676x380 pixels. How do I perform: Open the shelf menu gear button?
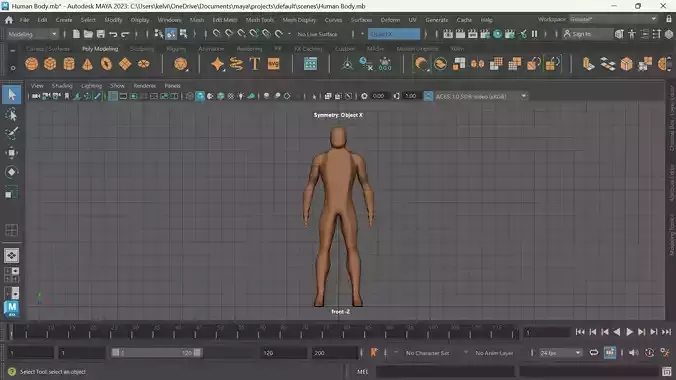[x=13, y=68]
